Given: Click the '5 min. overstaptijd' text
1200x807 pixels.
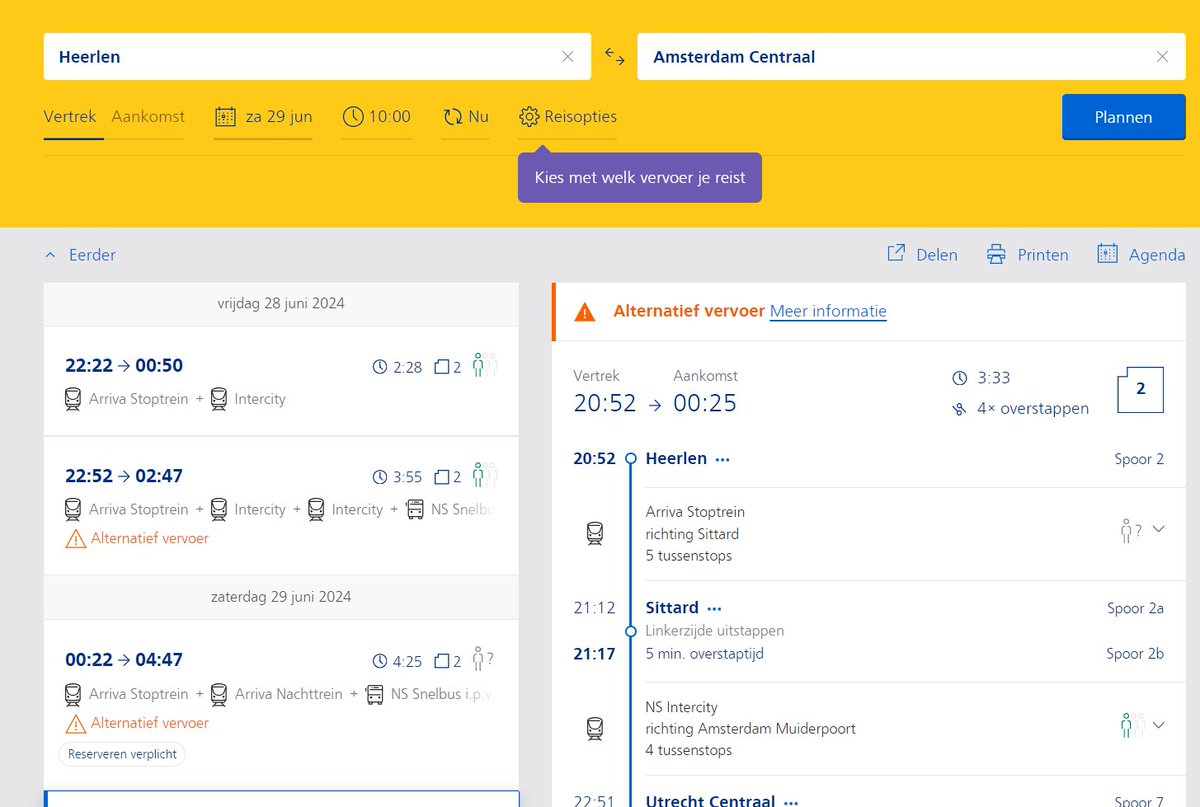Looking at the screenshot, I should pyautogui.click(x=705, y=654).
